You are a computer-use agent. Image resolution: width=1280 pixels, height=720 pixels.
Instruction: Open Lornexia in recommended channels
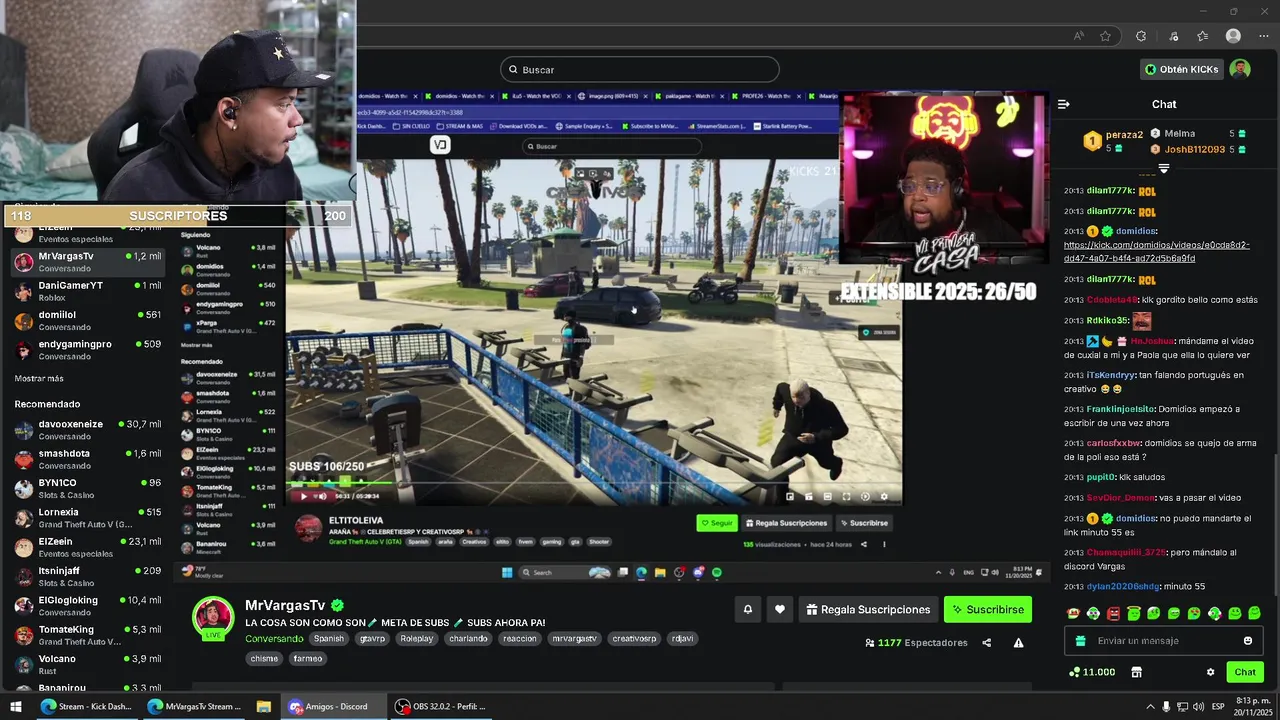(x=88, y=518)
